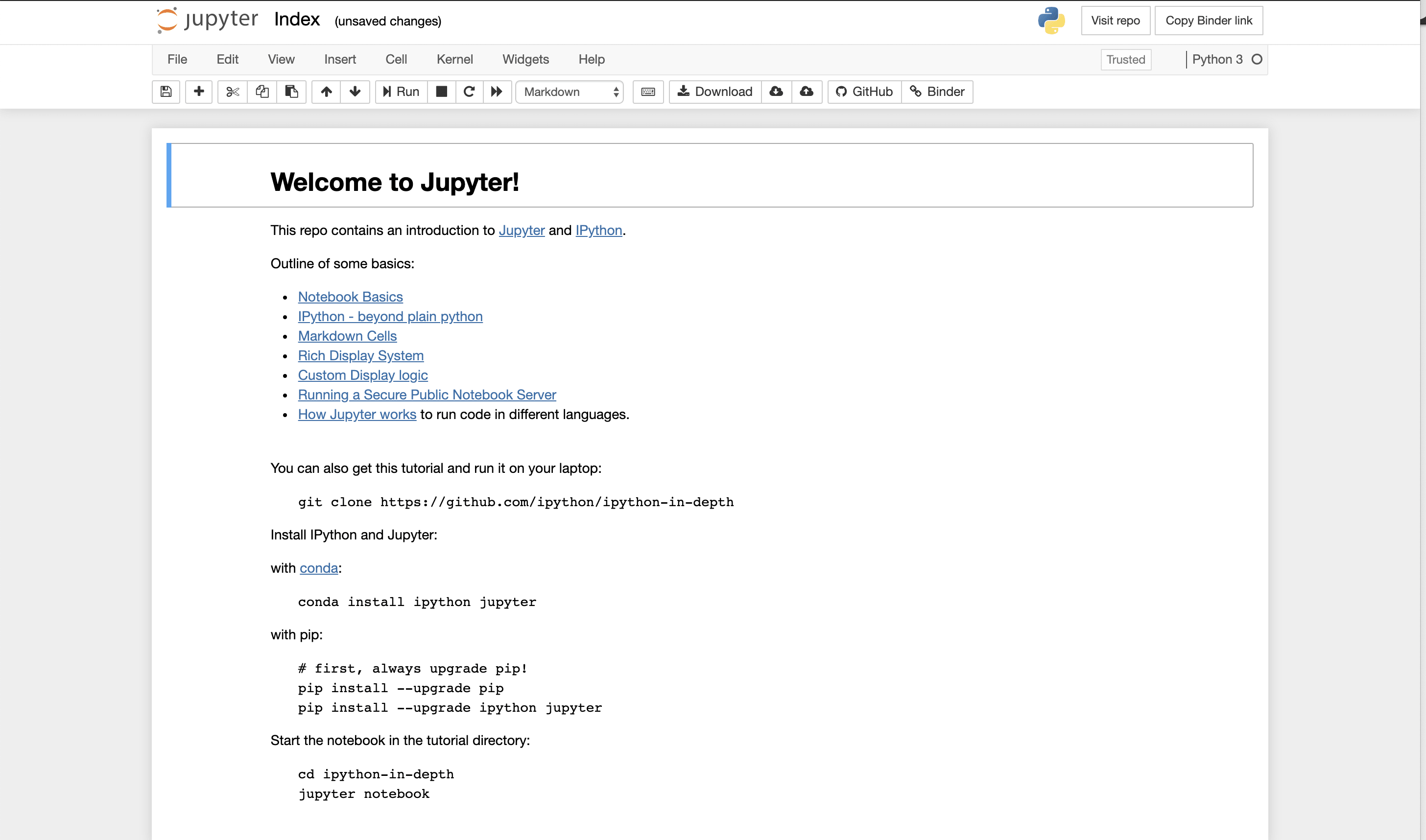Open the Notebook Basics link

coord(351,297)
